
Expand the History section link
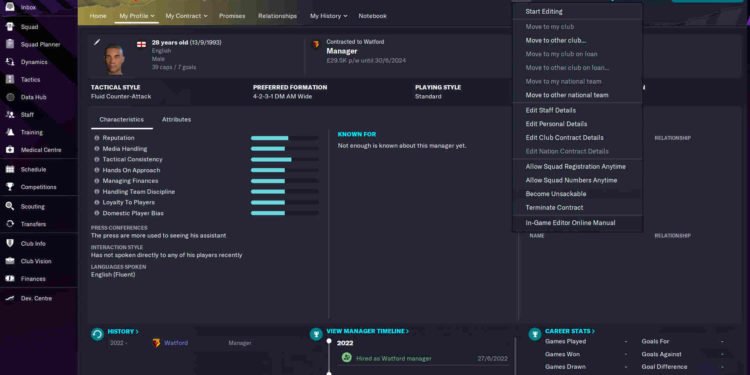pos(123,331)
